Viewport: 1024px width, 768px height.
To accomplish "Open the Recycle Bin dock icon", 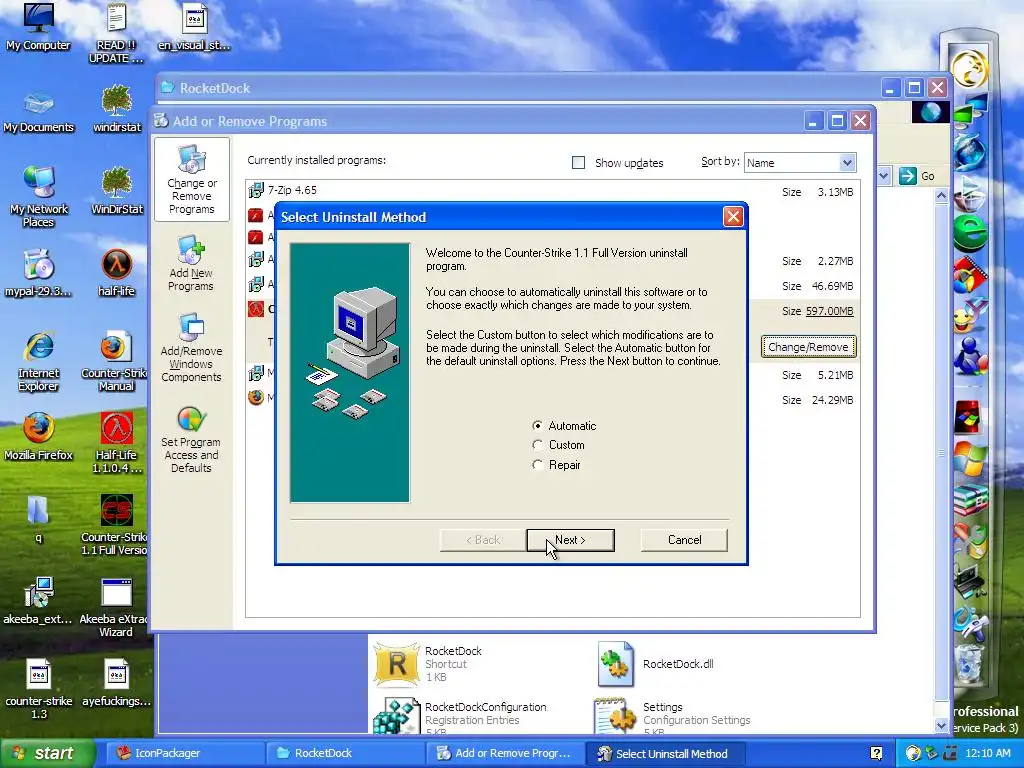I will click(x=969, y=663).
